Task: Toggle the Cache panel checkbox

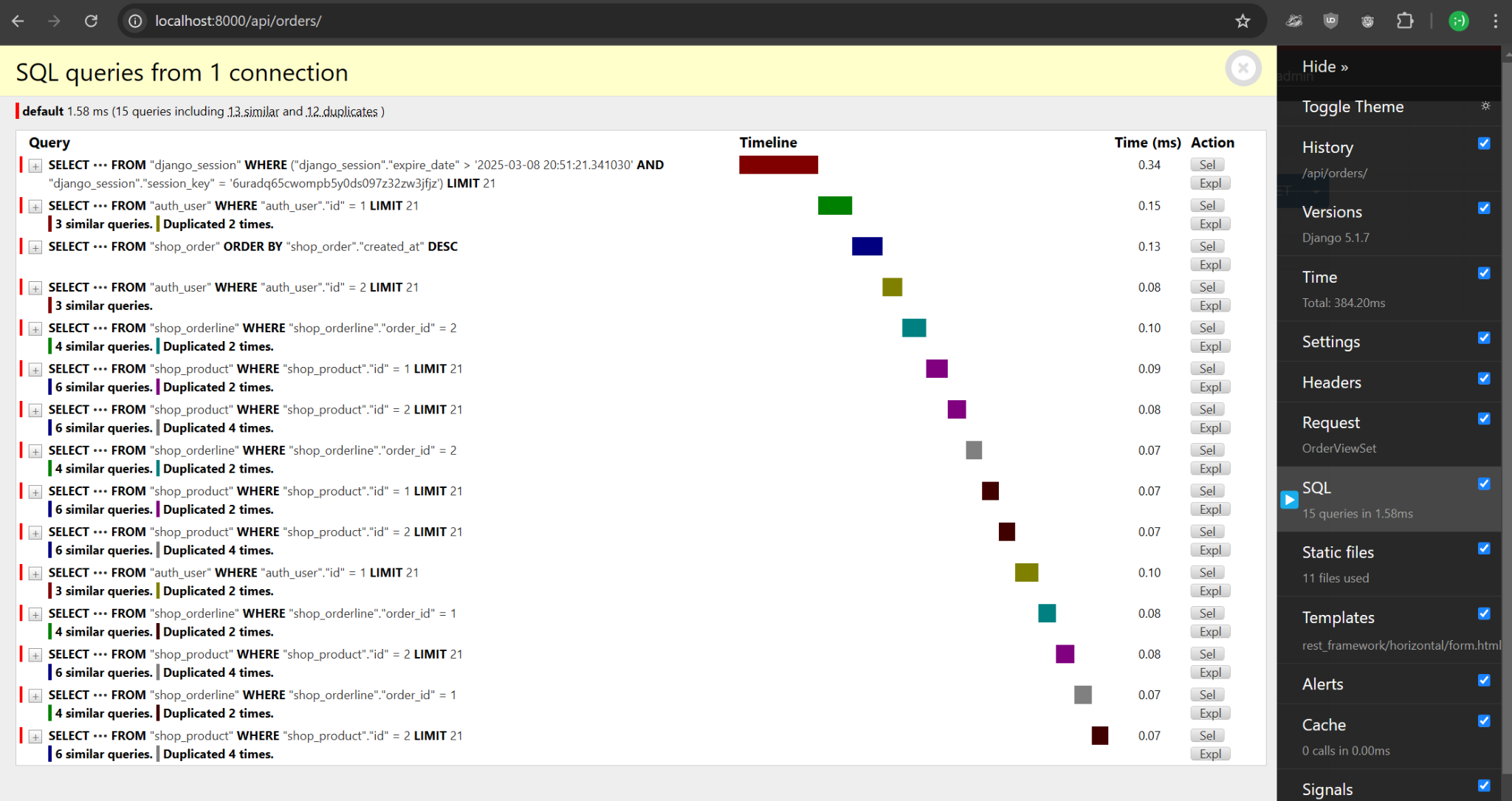Action: click(x=1484, y=721)
